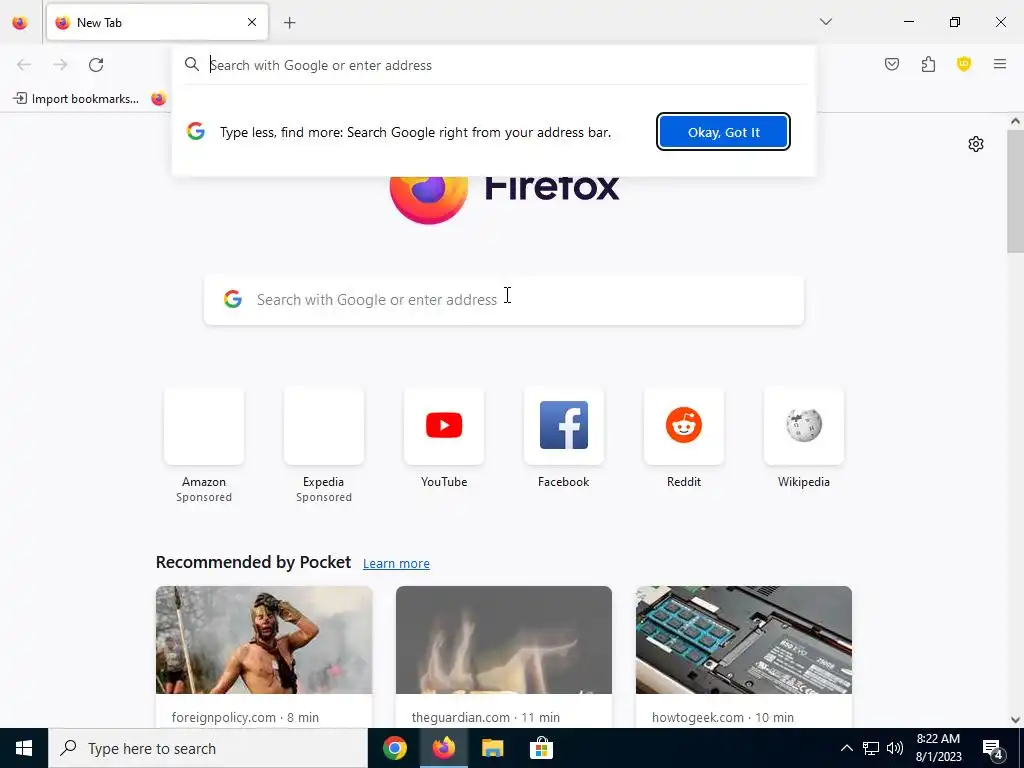Dismiss tip with Okay, Got It
The width and height of the screenshot is (1024, 768).
point(724,132)
